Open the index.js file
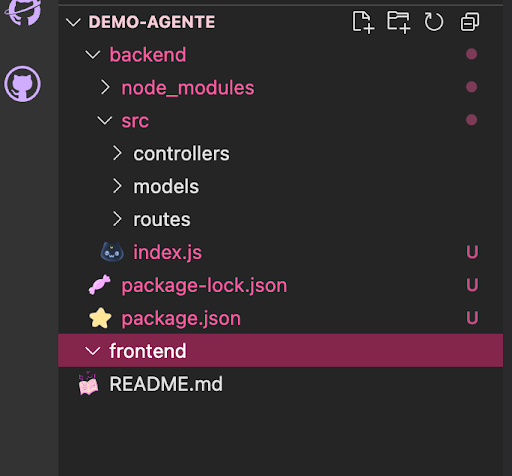Viewport: 512px width, 476px height. (x=167, y=252)
